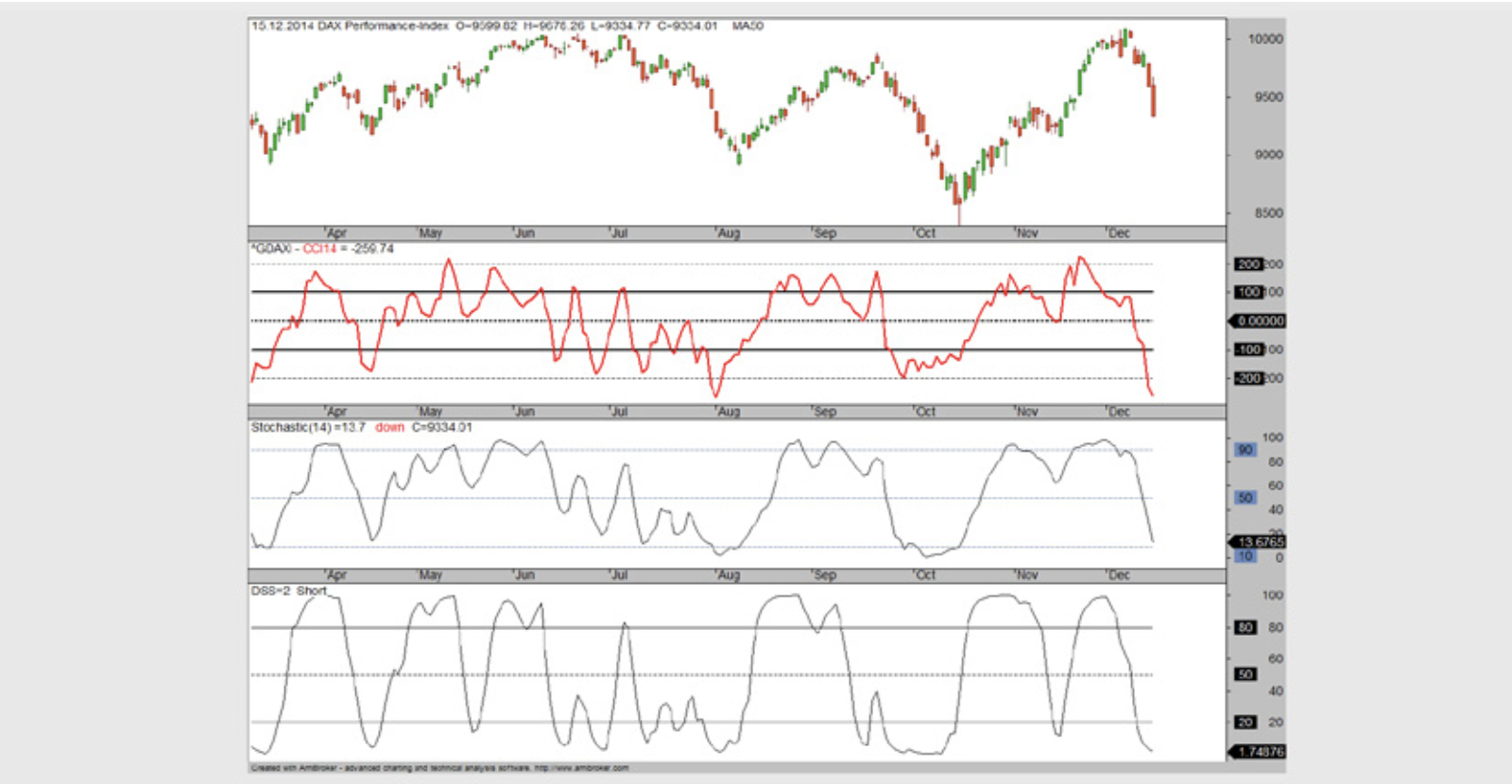Click the 200 level marker on CCI axis
1512x784 pixels.
point(1249,264)
